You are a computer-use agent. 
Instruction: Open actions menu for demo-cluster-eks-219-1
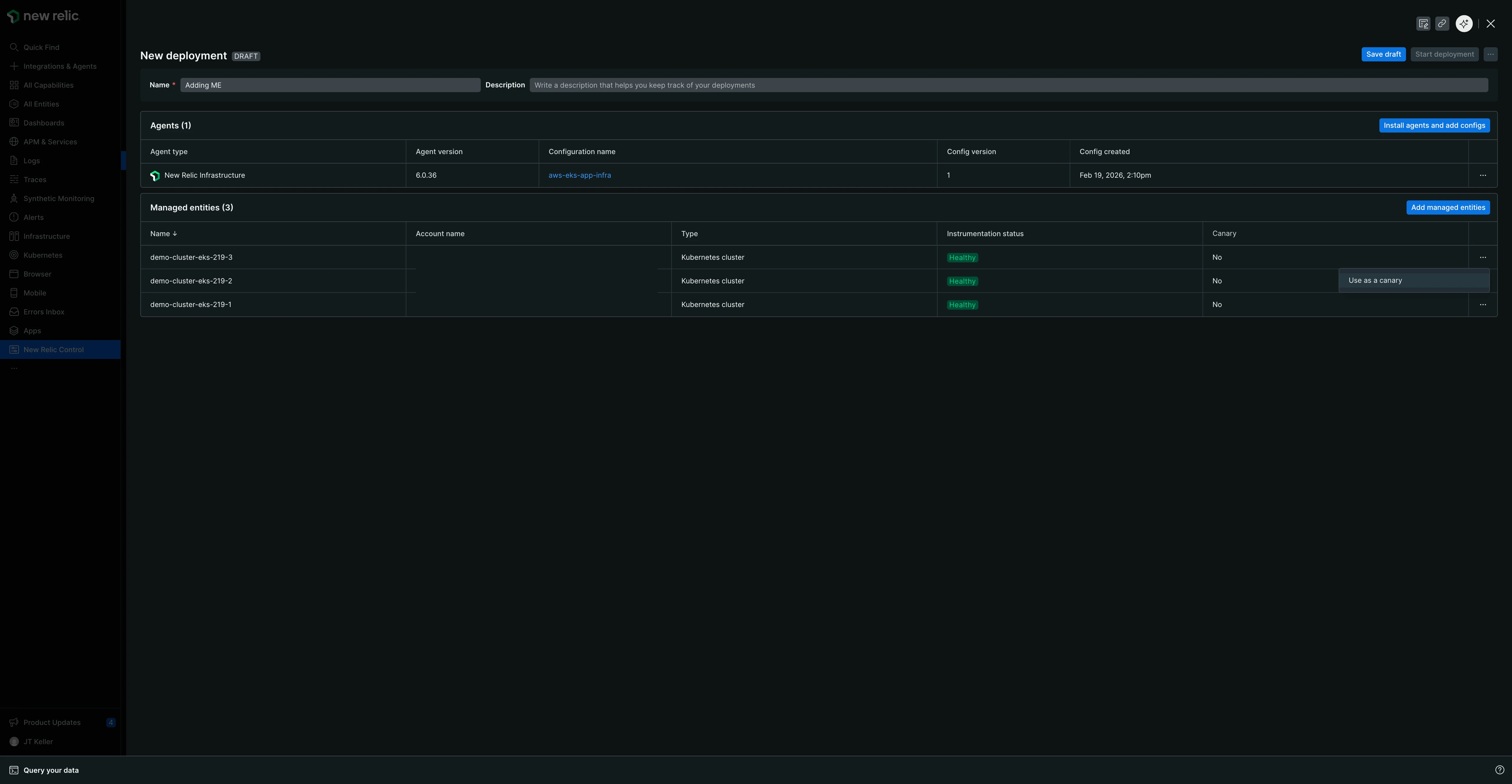tap(1483, 305)
